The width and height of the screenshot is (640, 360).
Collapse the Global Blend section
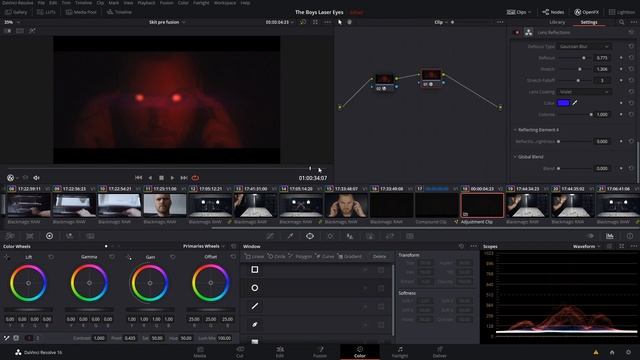click(515, 157)
